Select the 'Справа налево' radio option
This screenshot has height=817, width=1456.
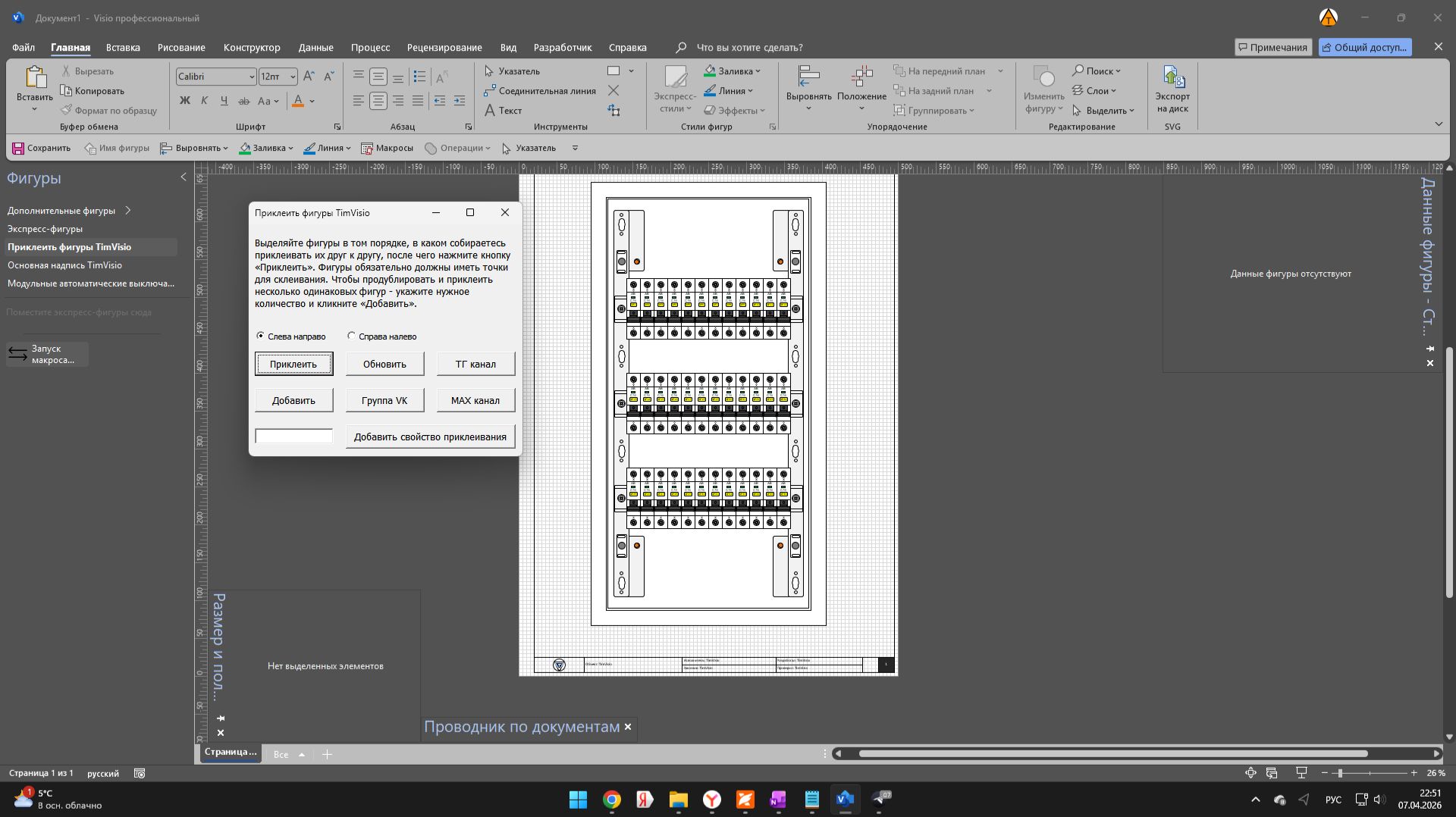351,336
